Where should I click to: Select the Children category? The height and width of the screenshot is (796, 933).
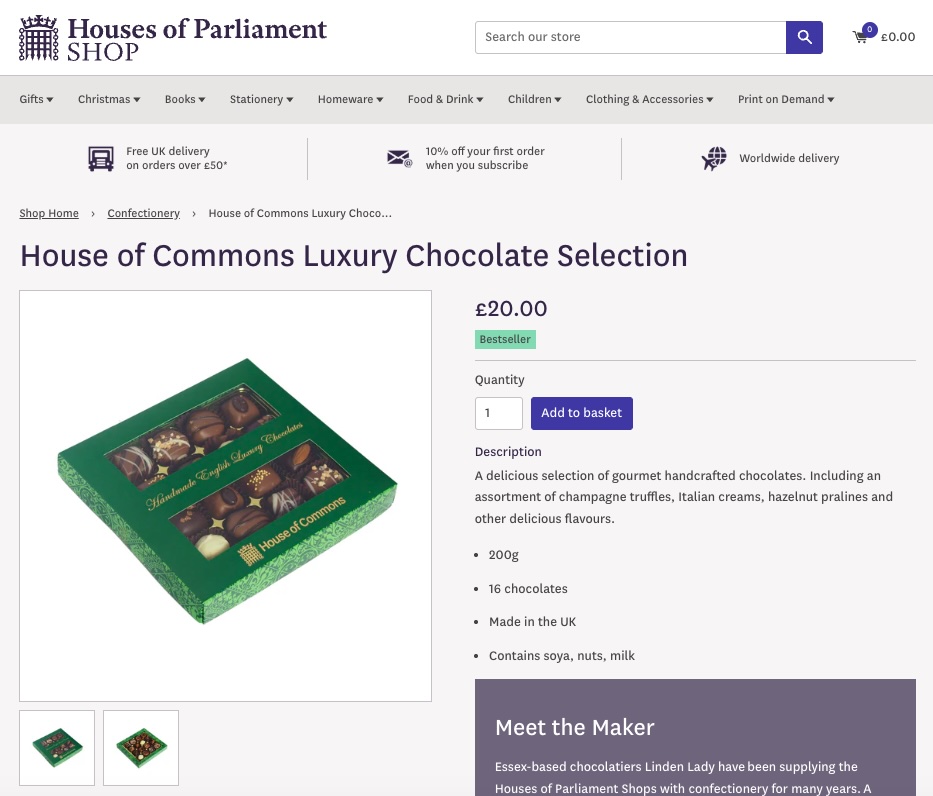pyautogui.click(x=533, y=99)
